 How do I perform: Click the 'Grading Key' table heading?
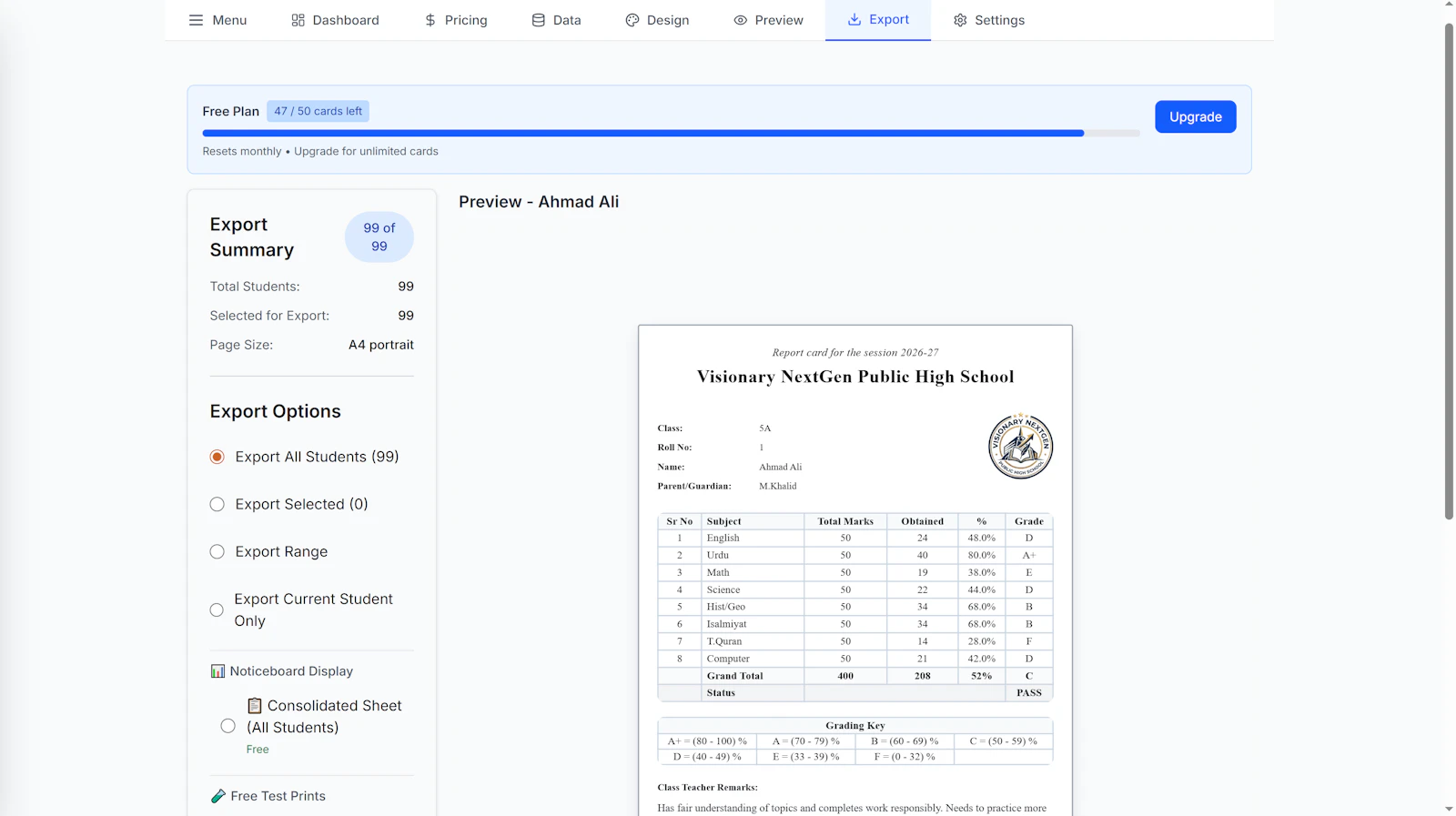pyautogui.click(x=855, y=726)
